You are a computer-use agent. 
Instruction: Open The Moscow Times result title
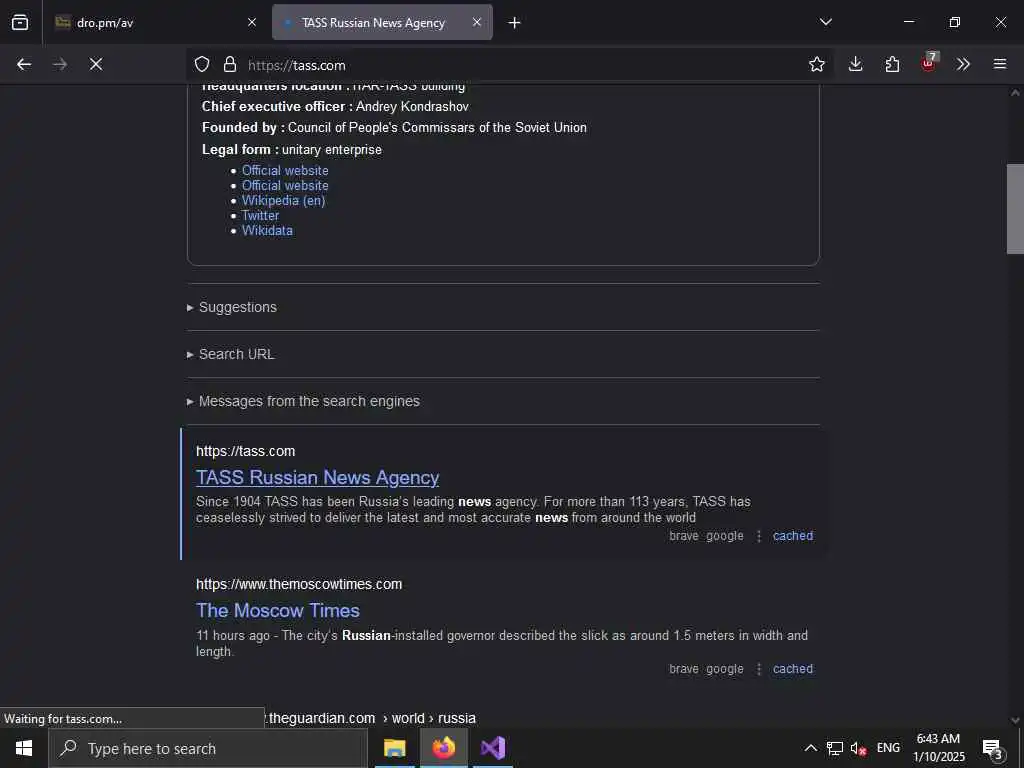click(x=278, y=610)
